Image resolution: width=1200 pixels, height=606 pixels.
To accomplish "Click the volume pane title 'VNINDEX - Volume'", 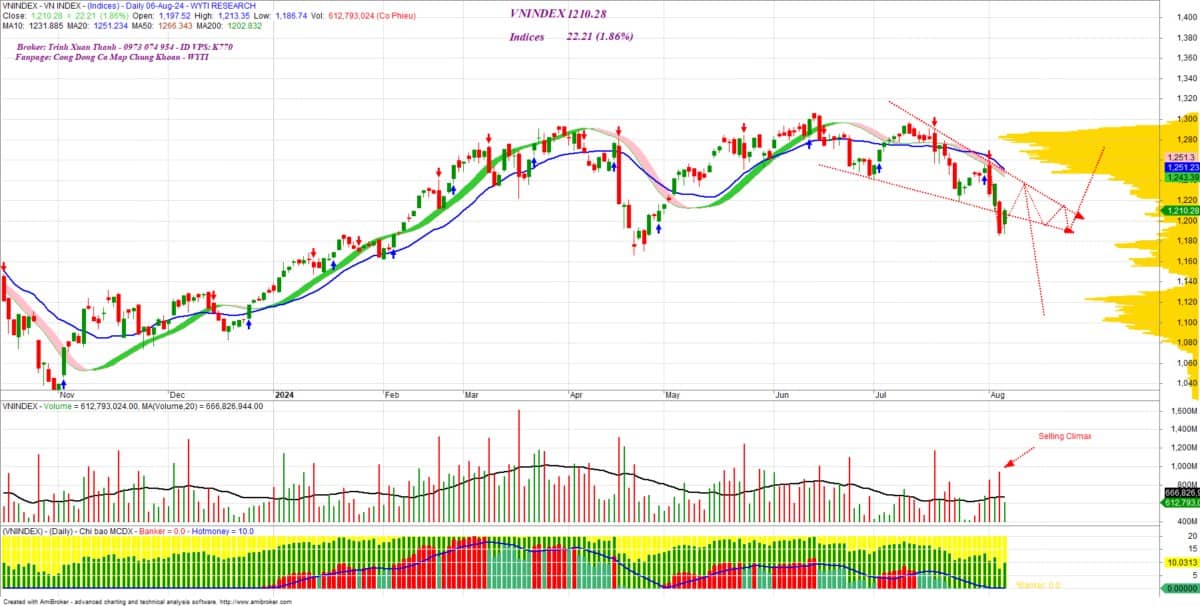I will (x=35, y=407).
